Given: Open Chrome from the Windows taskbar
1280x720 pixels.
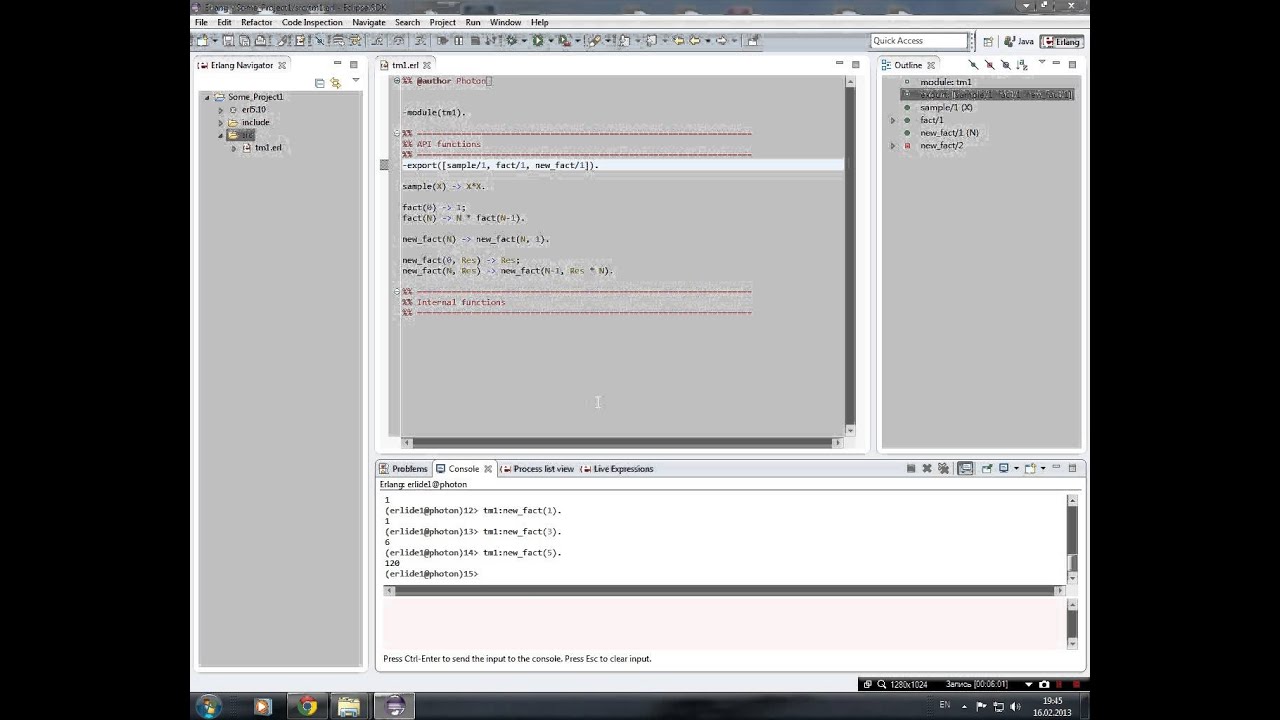Looking at the screenshot, I should coord(307,706).
